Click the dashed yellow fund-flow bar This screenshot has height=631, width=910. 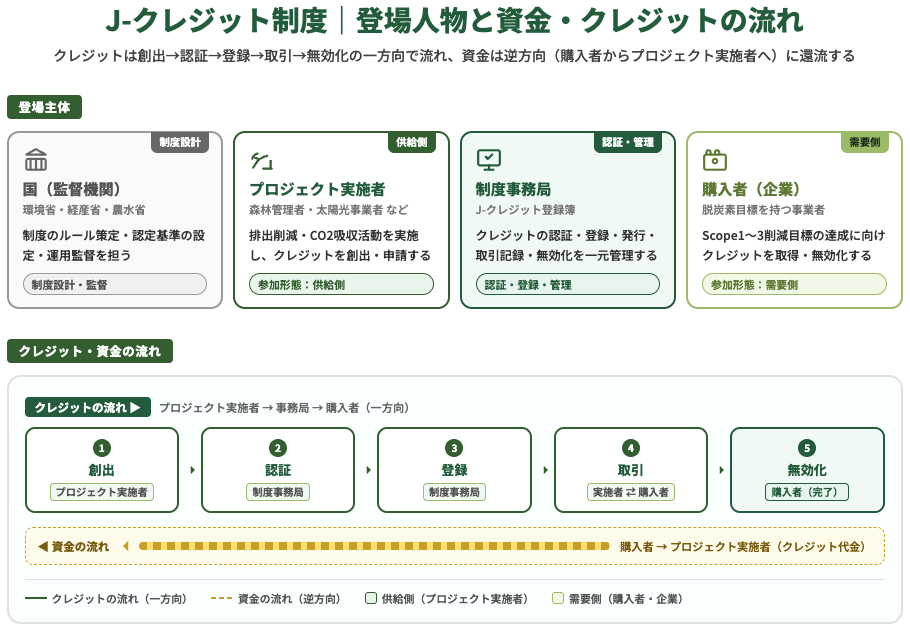(374, 546)
